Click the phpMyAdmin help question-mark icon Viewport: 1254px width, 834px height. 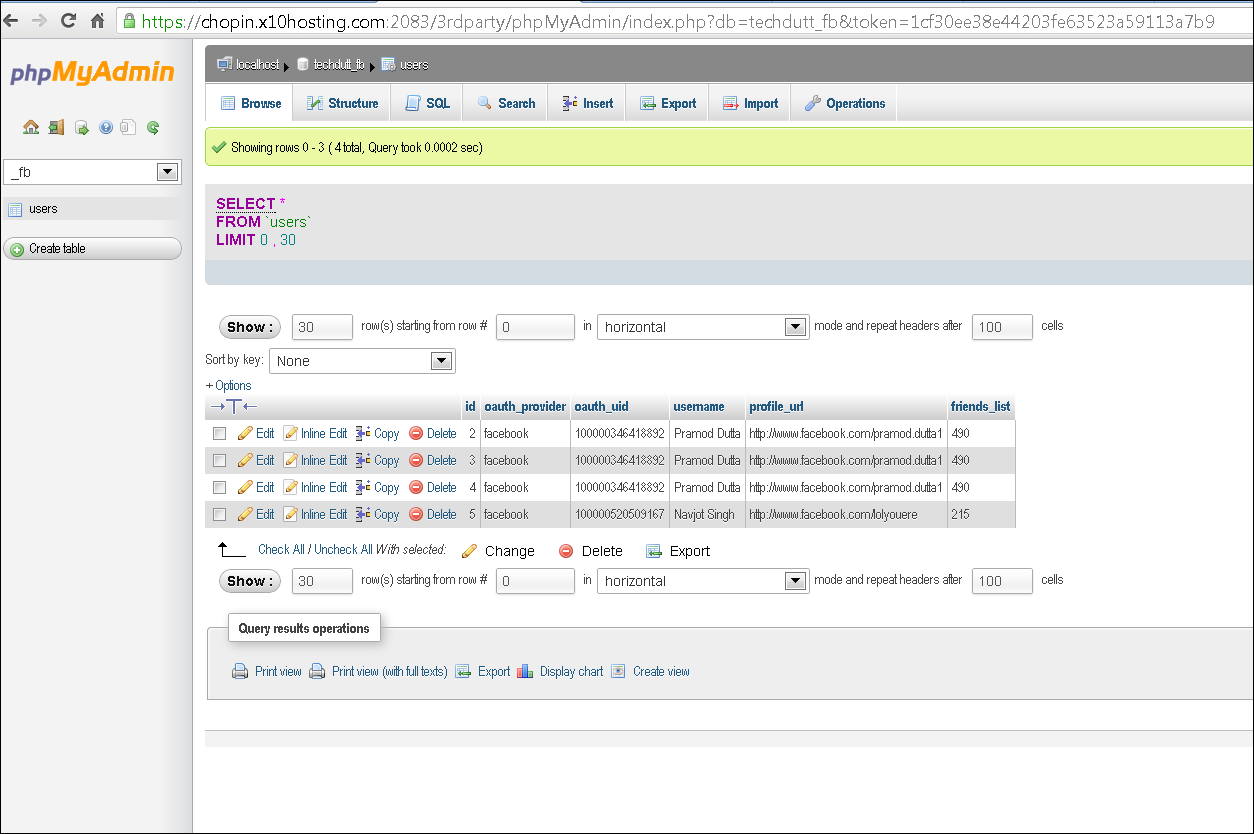click(x=105, y=127)
